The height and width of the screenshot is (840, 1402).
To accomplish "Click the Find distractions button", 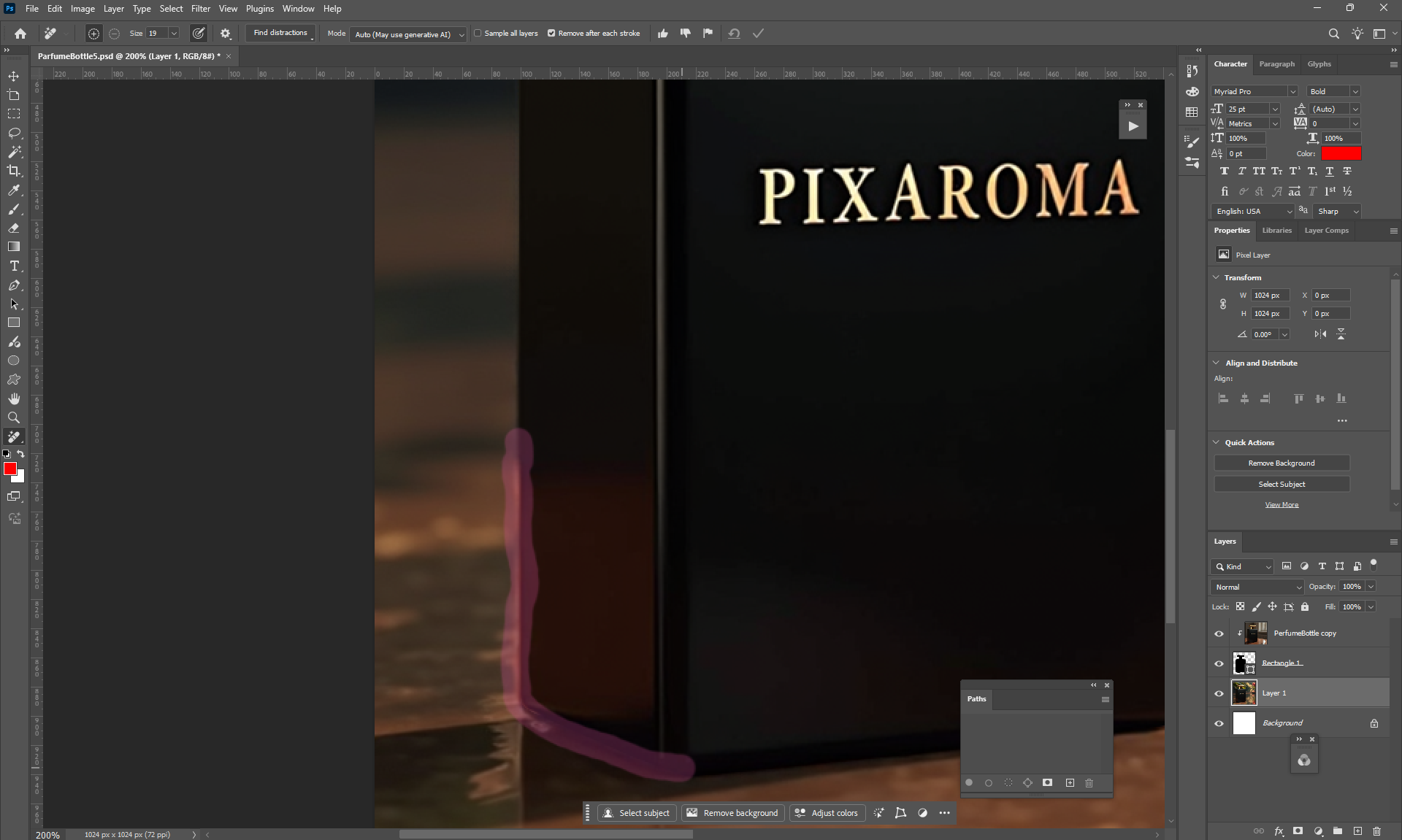I will pyautogui.click(x=280, y=33).
